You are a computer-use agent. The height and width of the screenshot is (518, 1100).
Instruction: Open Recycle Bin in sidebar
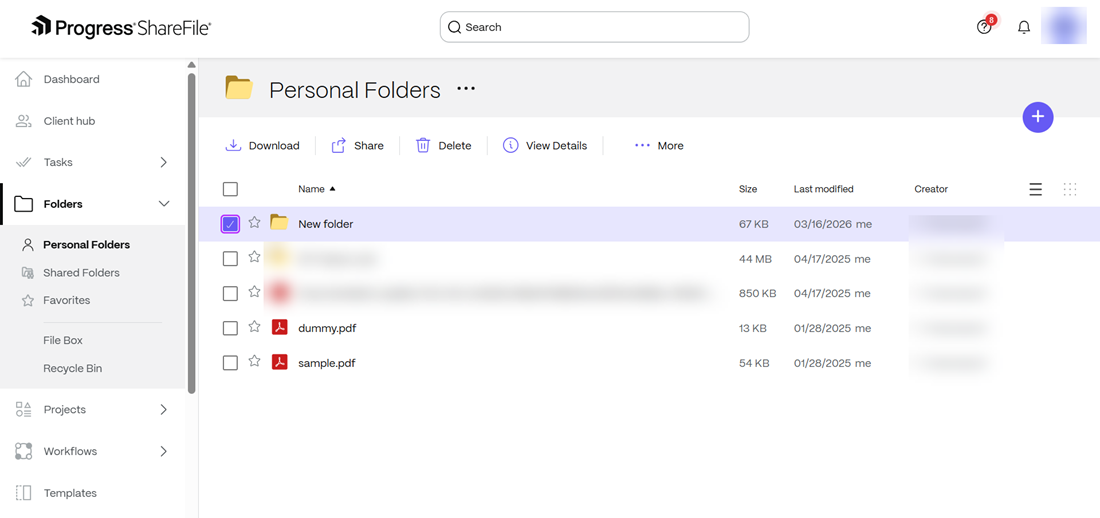[73, 368]
